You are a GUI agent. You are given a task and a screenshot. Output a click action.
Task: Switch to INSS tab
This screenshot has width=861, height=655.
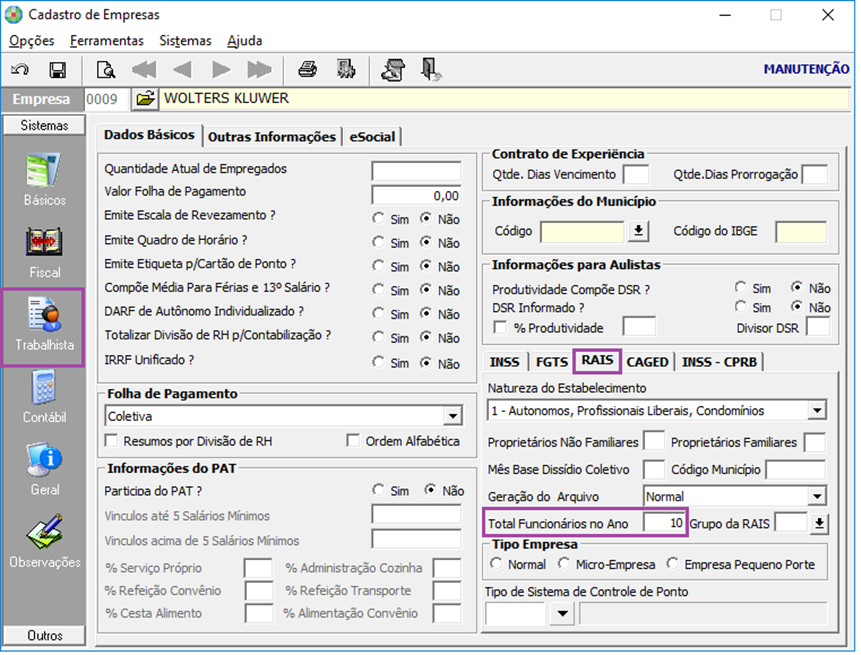(x=505, y=362)
